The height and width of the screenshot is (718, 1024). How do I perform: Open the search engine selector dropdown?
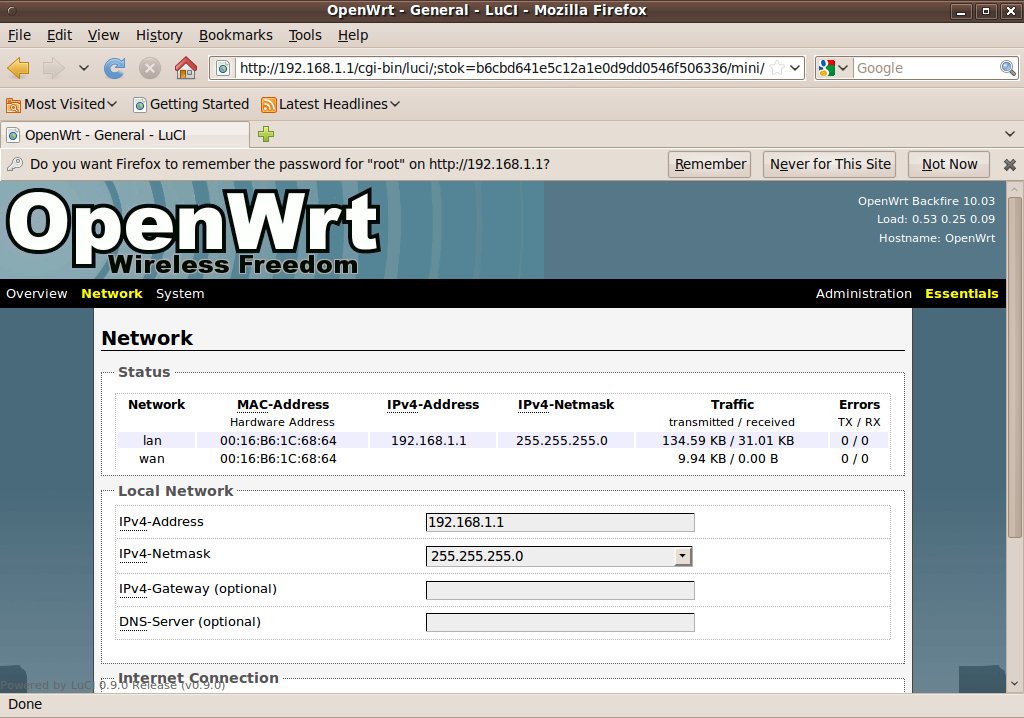pyautogui.click(x=833, y=68)
